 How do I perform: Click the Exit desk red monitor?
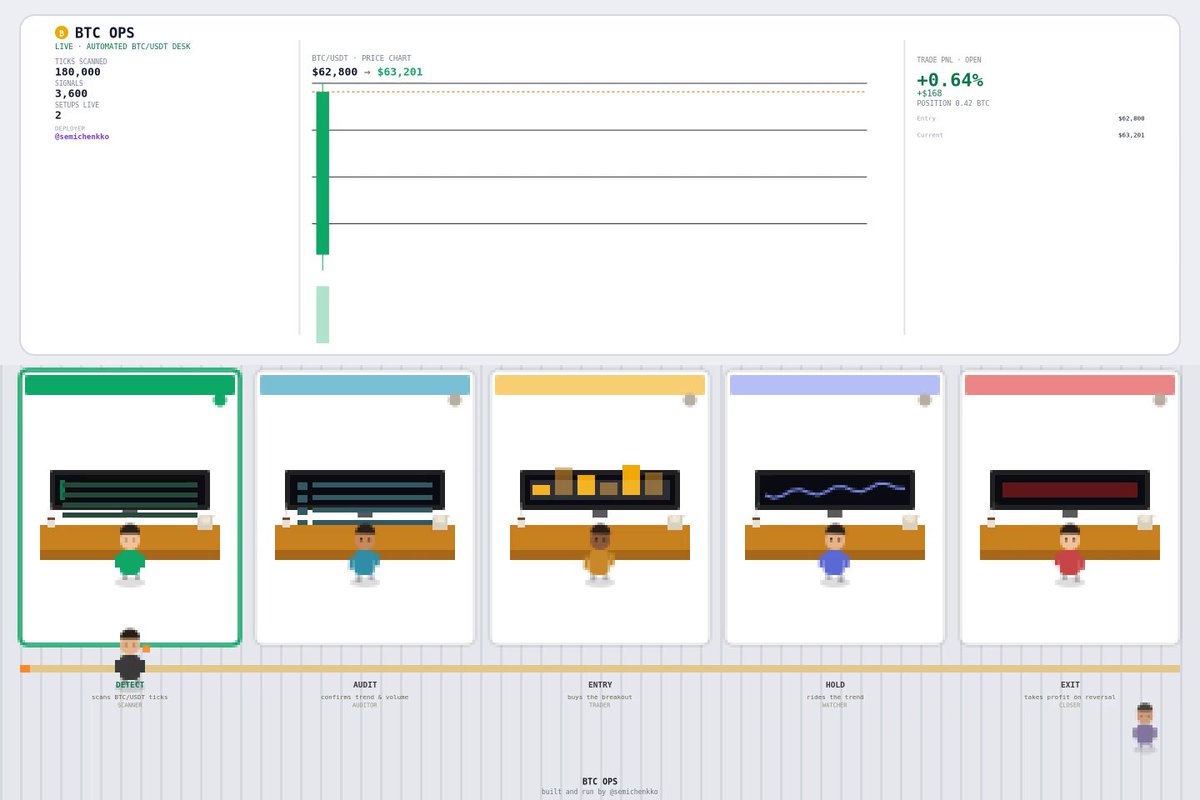coord(1070,490)
